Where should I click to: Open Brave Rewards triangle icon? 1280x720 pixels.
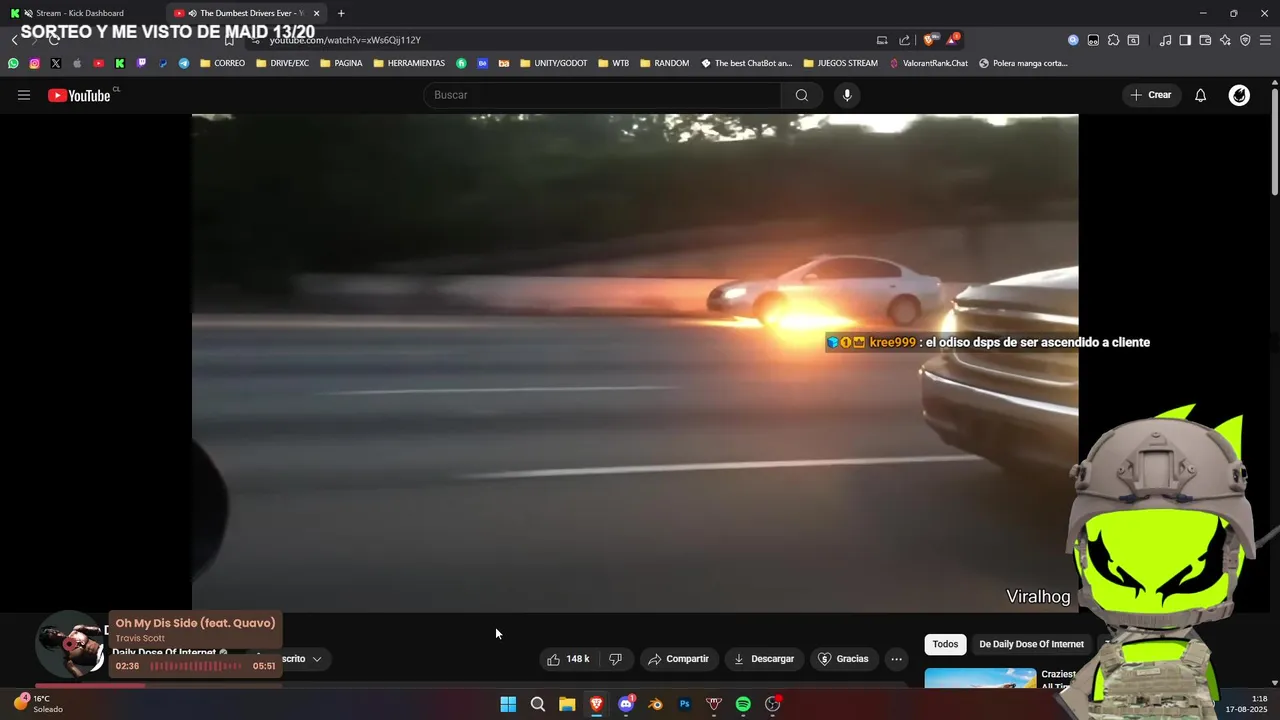953,40
